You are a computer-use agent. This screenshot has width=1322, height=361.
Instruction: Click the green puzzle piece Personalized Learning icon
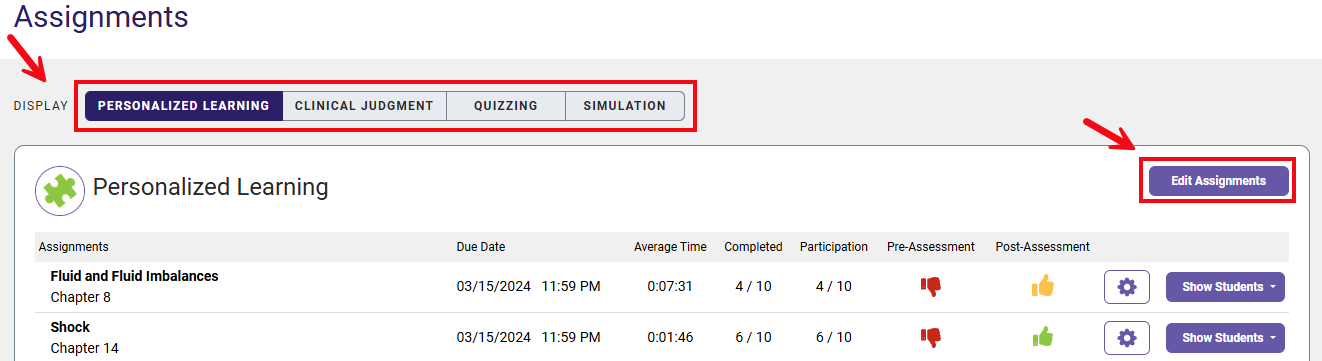tap(59, 191)
